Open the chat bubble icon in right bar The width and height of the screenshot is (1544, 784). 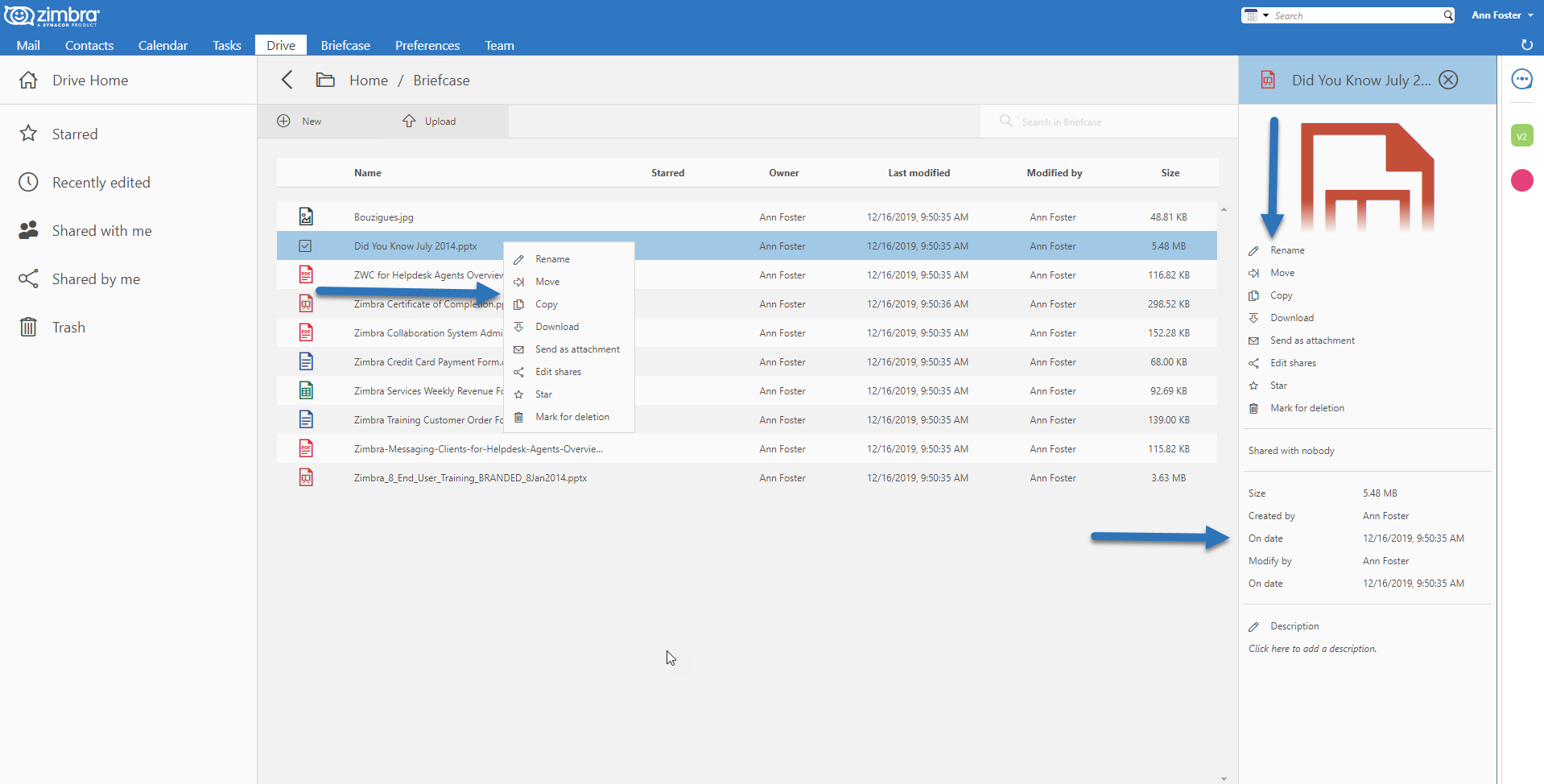1521,79
